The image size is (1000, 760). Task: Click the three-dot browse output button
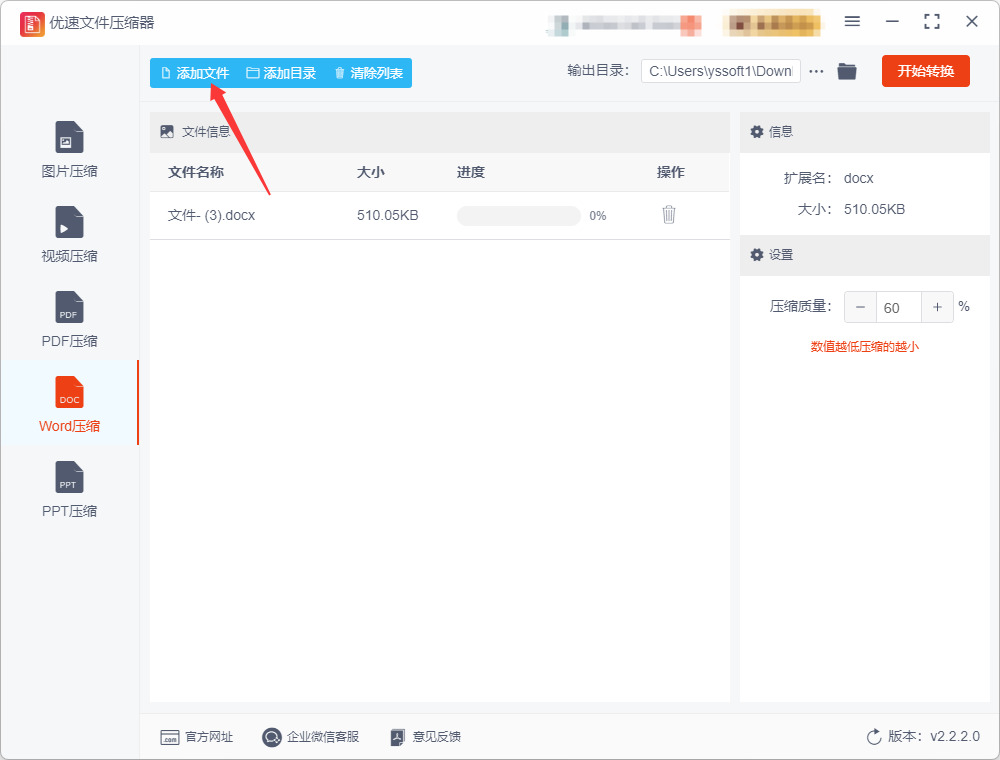point(816,71)
